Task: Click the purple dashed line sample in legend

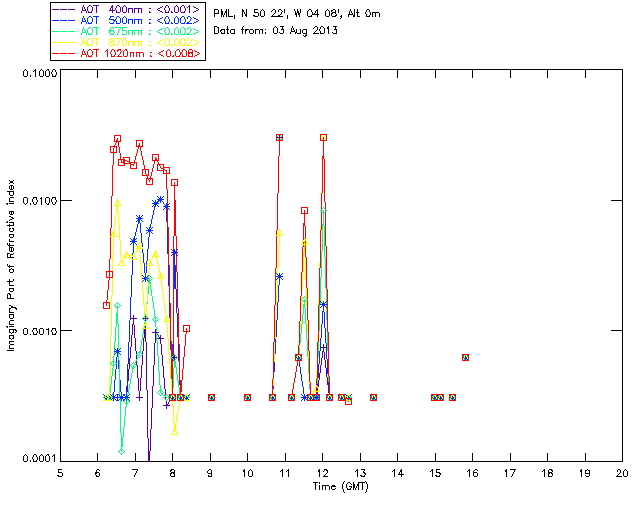Action: (64, 9)
